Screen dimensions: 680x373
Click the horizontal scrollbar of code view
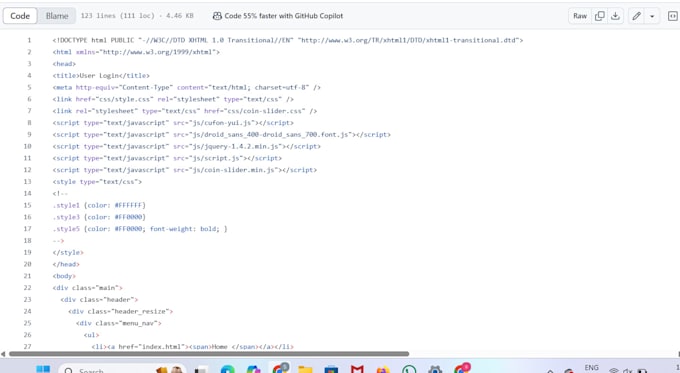(x=209, y=354)
